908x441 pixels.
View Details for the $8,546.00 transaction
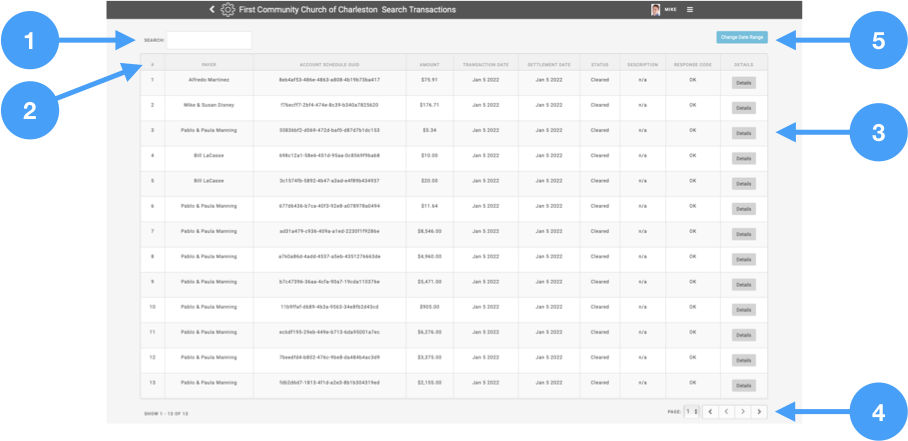743,234
